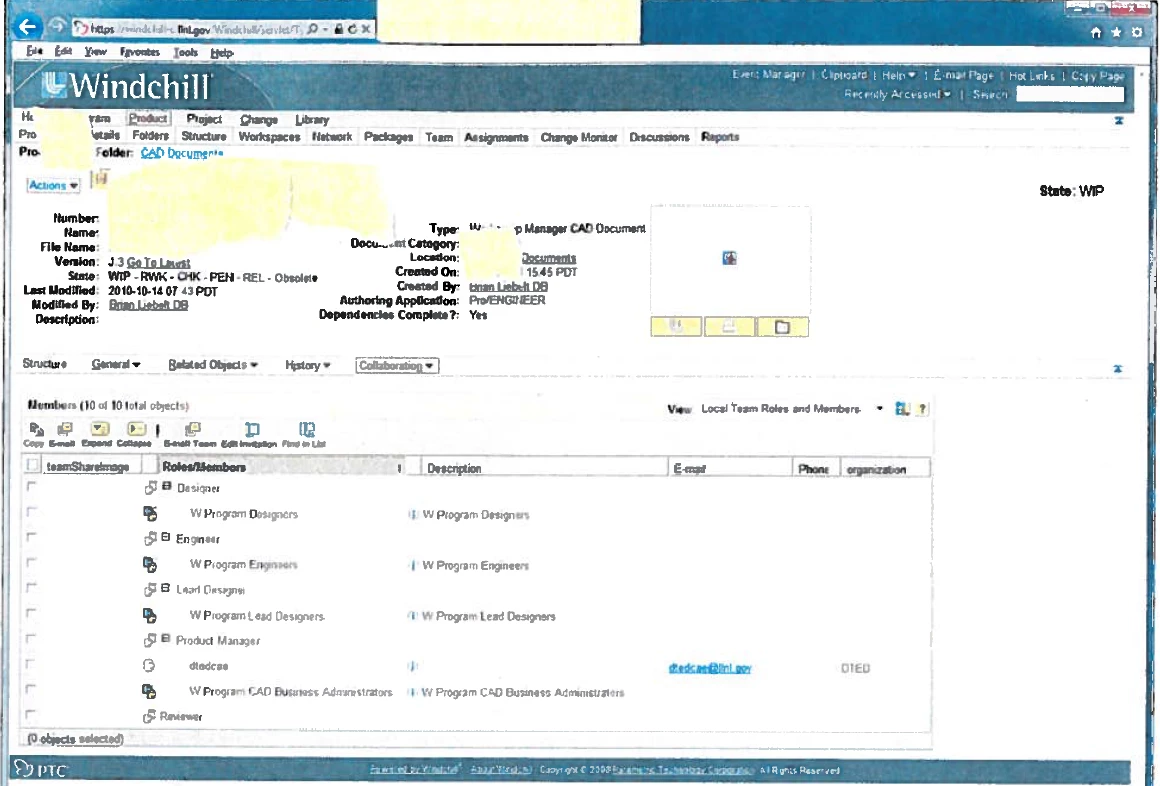Click the Copy icon in Members toolbar

tap(36, 429)
